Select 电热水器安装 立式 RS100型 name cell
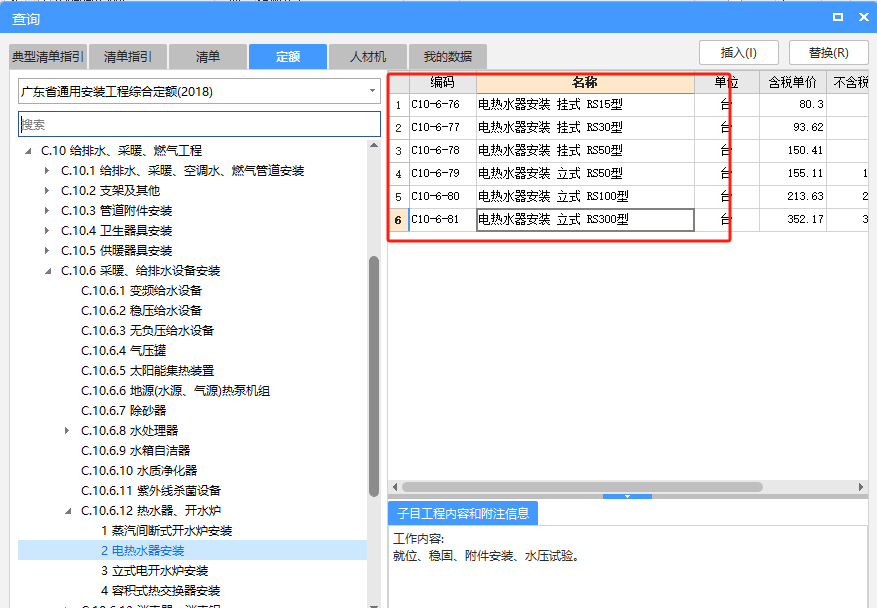The width and height of the screenshot is (877, 608). (x=585, y=196)
